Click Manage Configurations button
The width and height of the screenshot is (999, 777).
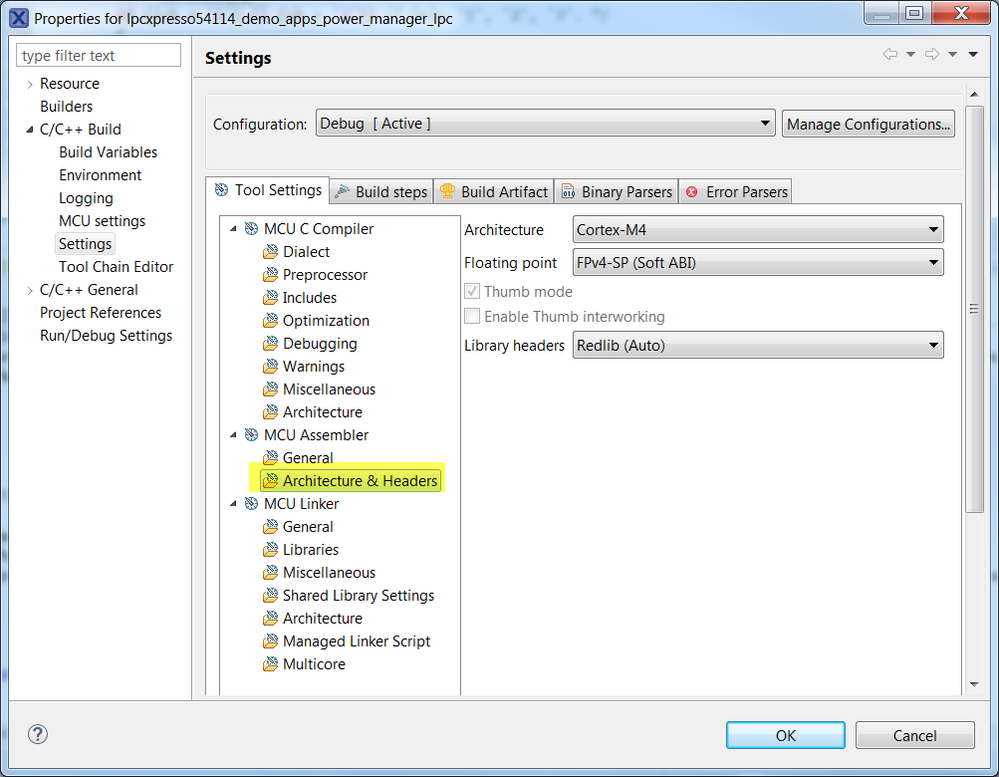[x=868, y=124]
